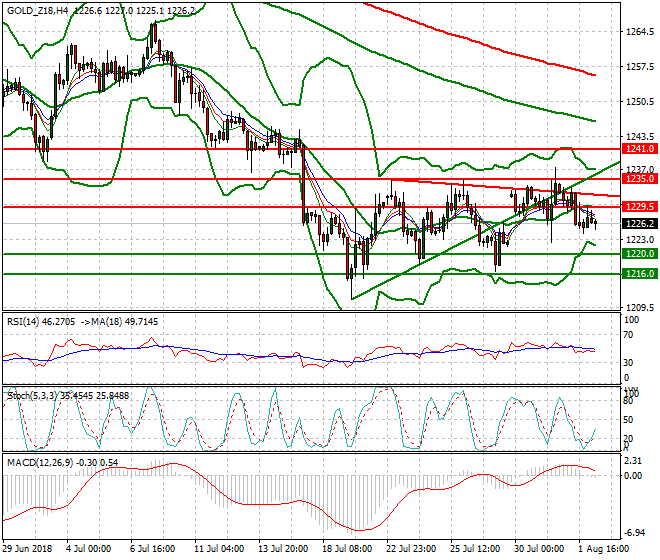Click the RSI scale value 70
660x560 pixels.
tap(628, 335)
